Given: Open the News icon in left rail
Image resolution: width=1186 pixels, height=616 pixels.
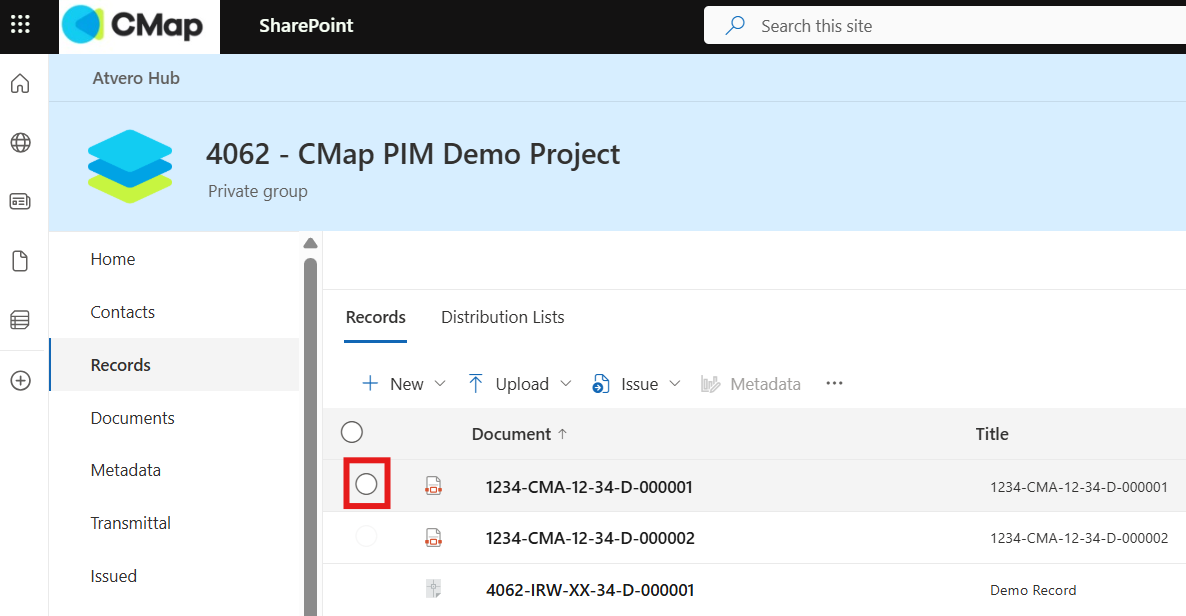Looking at the screenshot, I should 20,201.
